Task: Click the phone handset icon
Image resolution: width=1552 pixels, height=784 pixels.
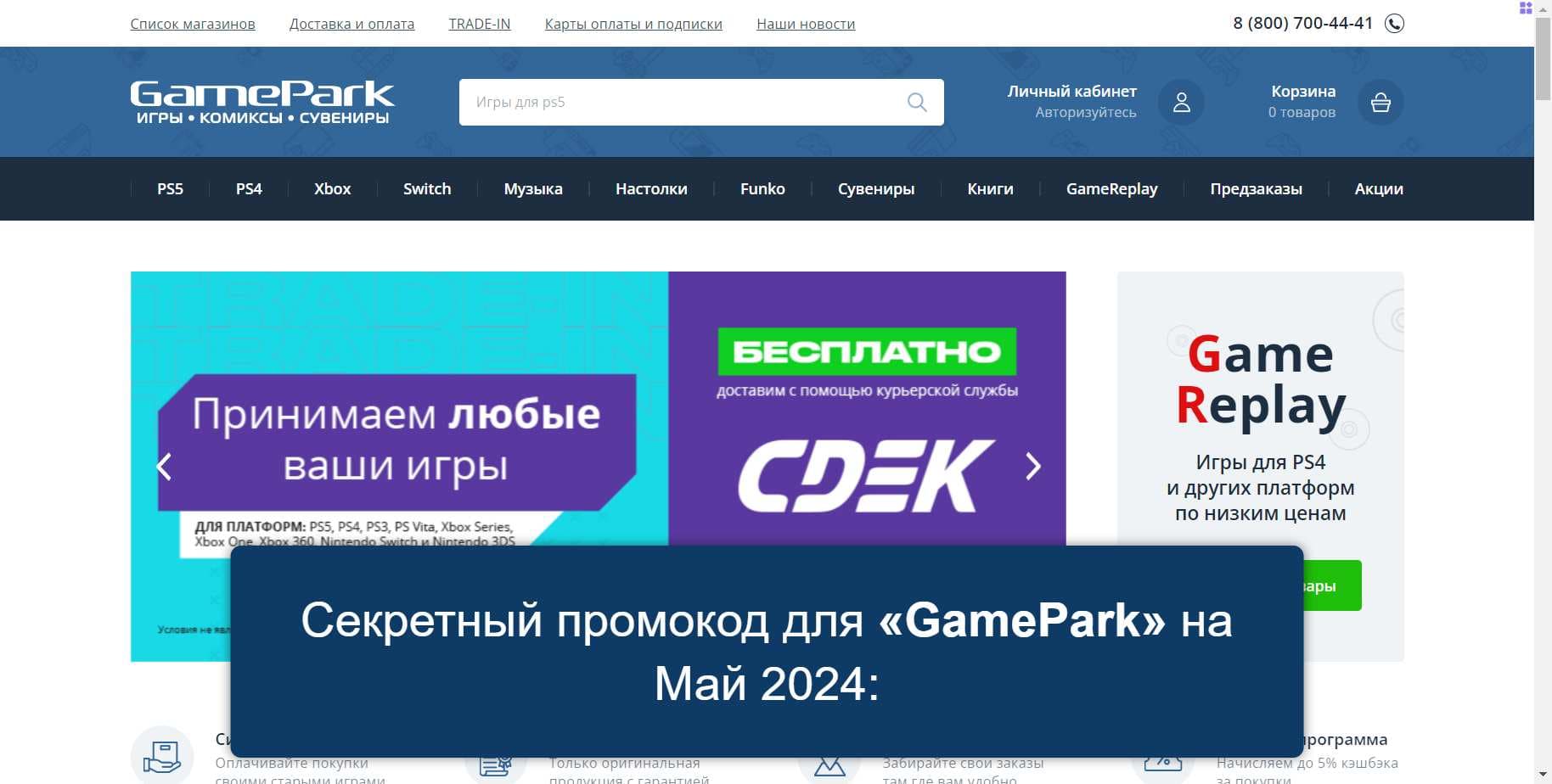Action: tap(1394, 24)
